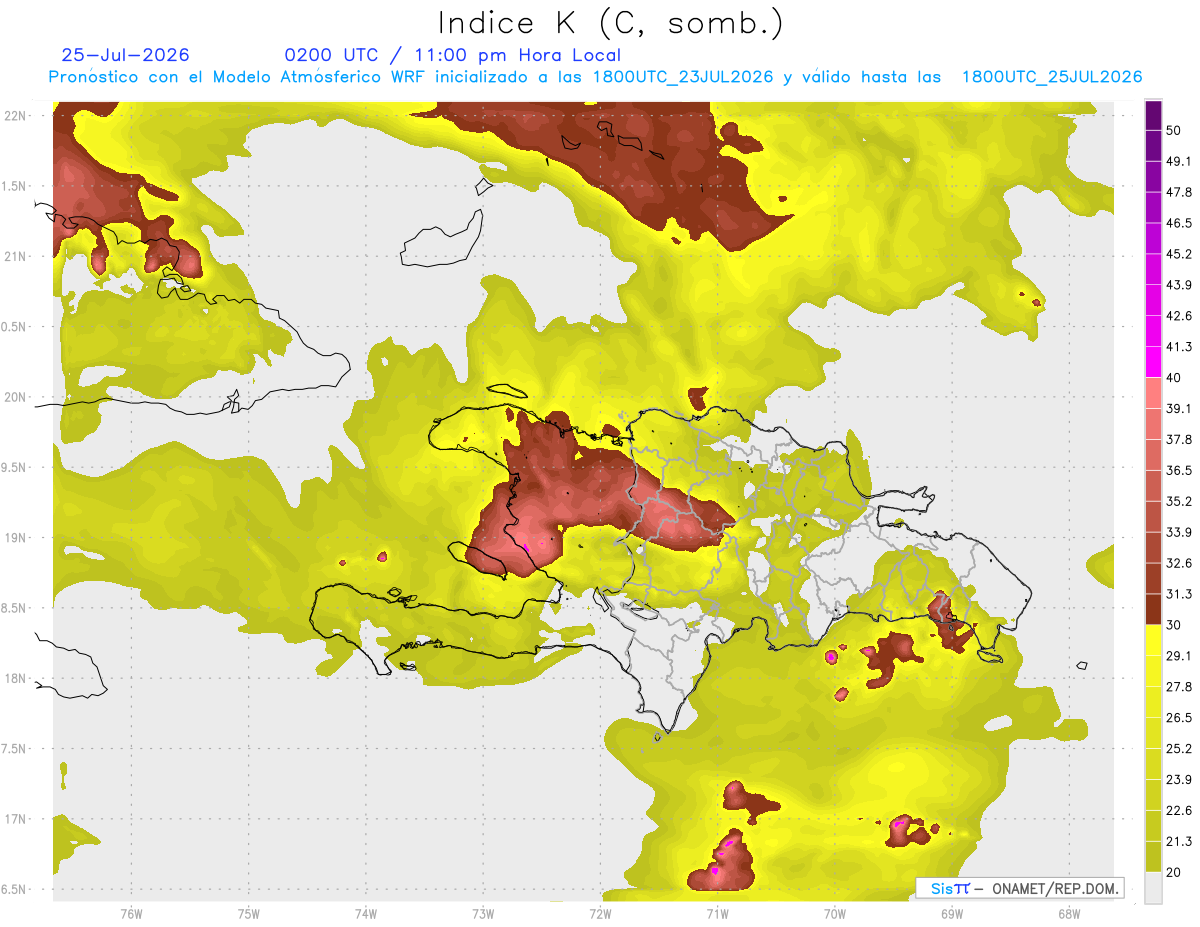Click the color scale value "20"

pyautogui.click(x=1174, y=873)
